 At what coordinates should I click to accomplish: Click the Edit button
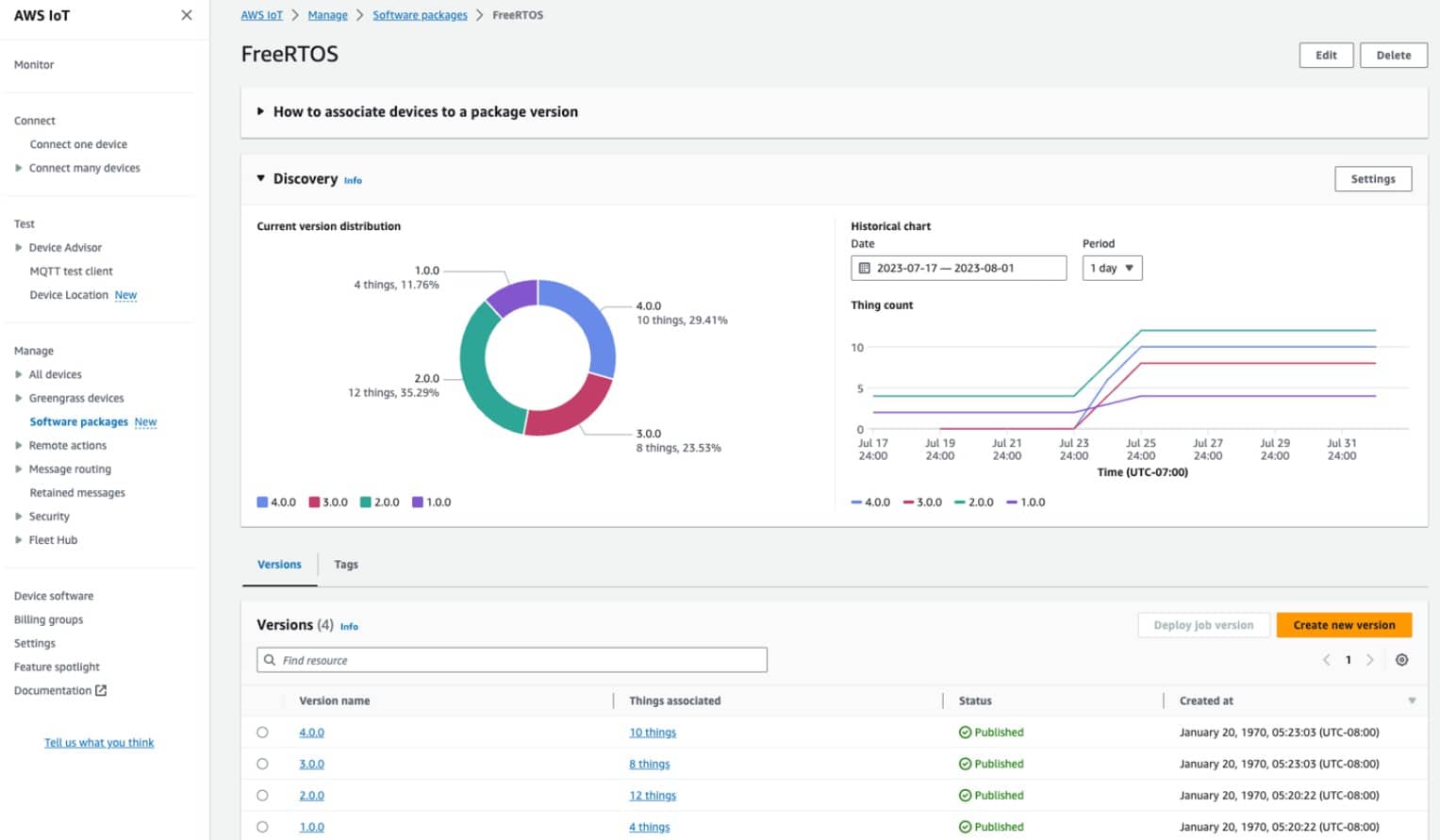[1326, 56]
